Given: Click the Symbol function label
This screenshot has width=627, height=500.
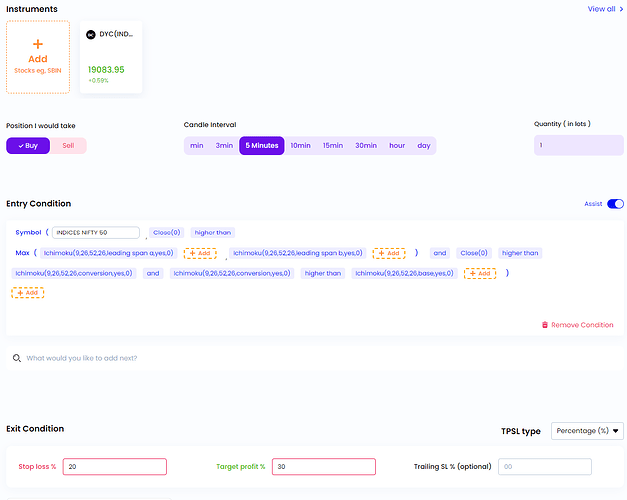Looking at the screenshot, I should (28, 232).
